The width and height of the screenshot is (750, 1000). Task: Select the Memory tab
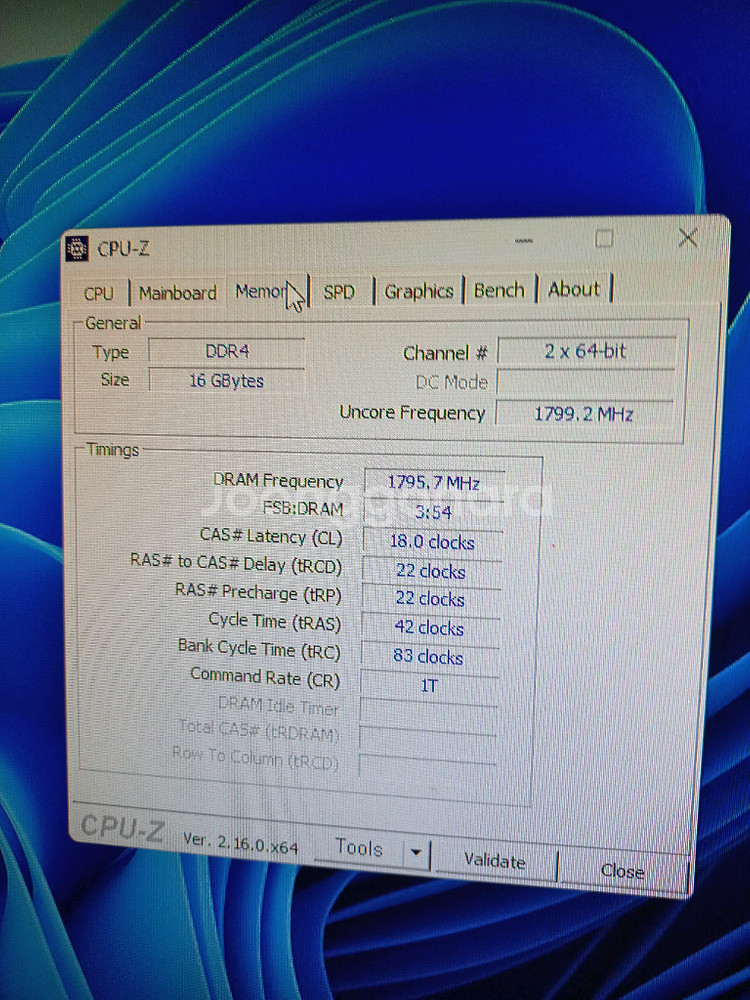point(261,291)
